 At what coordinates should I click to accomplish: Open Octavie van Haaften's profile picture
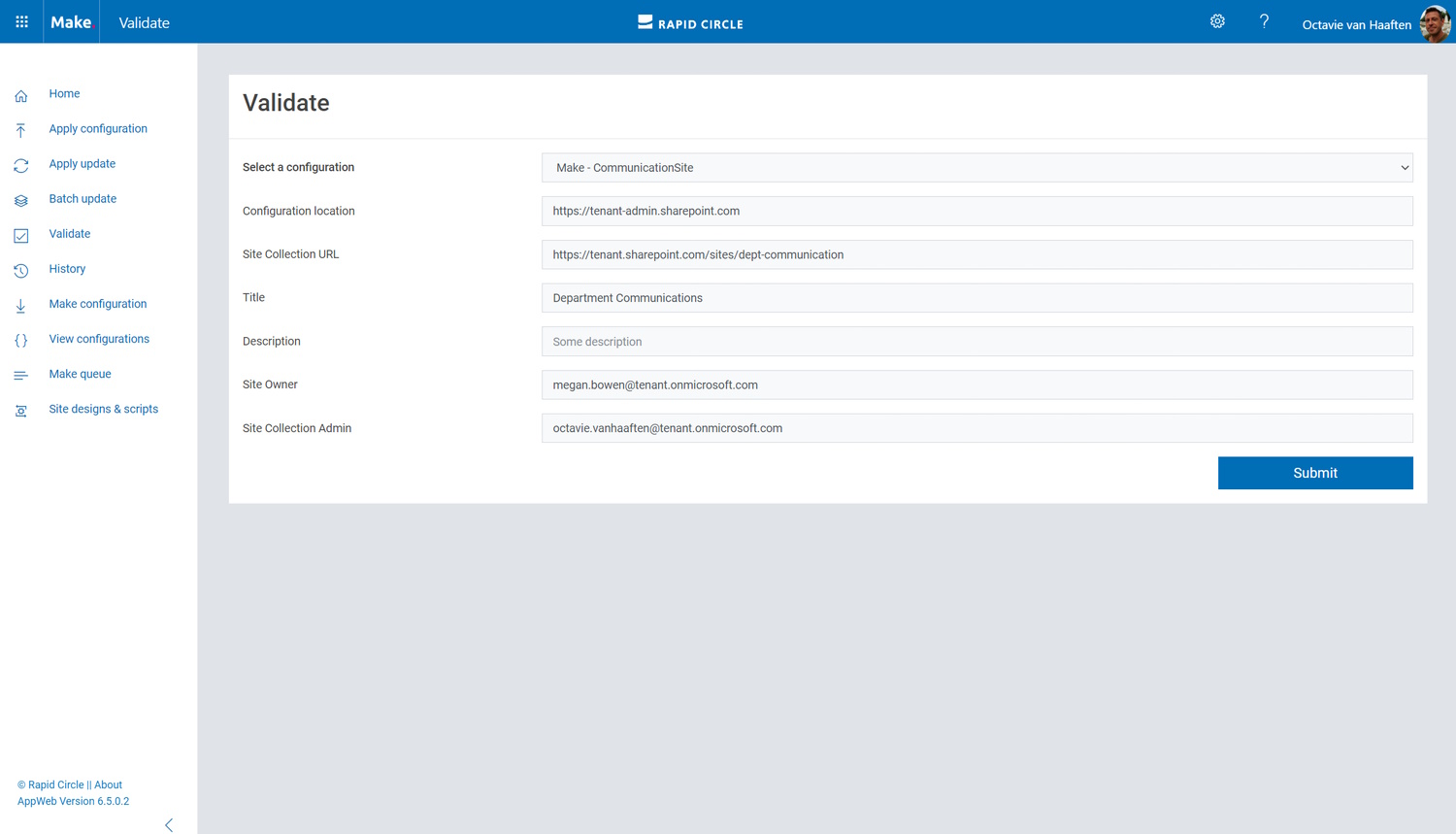coord(1435,23)
